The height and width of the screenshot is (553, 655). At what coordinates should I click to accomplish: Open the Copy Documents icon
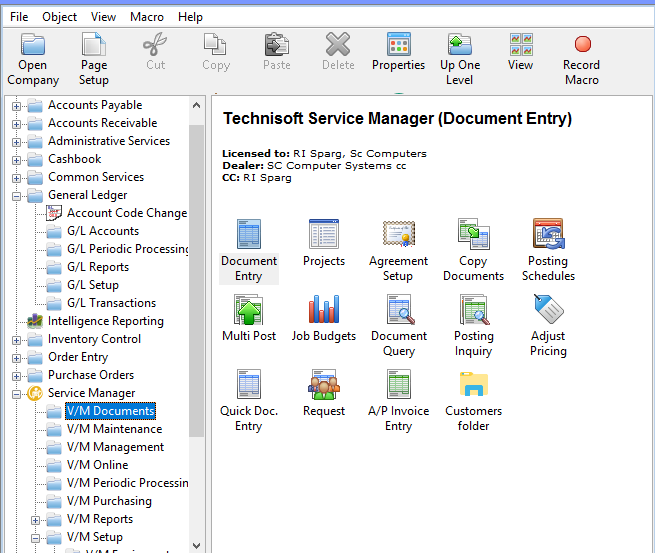473,234
